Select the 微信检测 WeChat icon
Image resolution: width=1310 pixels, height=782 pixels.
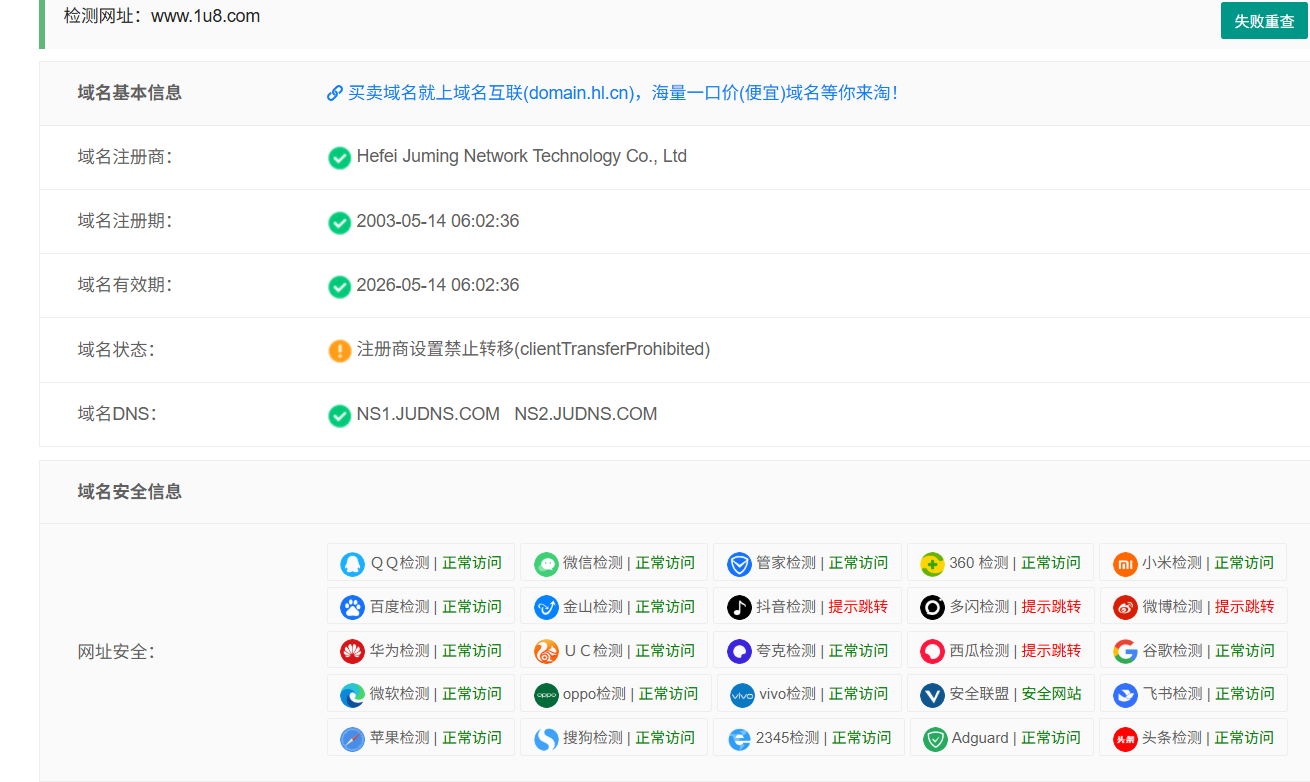click(545, 562)
